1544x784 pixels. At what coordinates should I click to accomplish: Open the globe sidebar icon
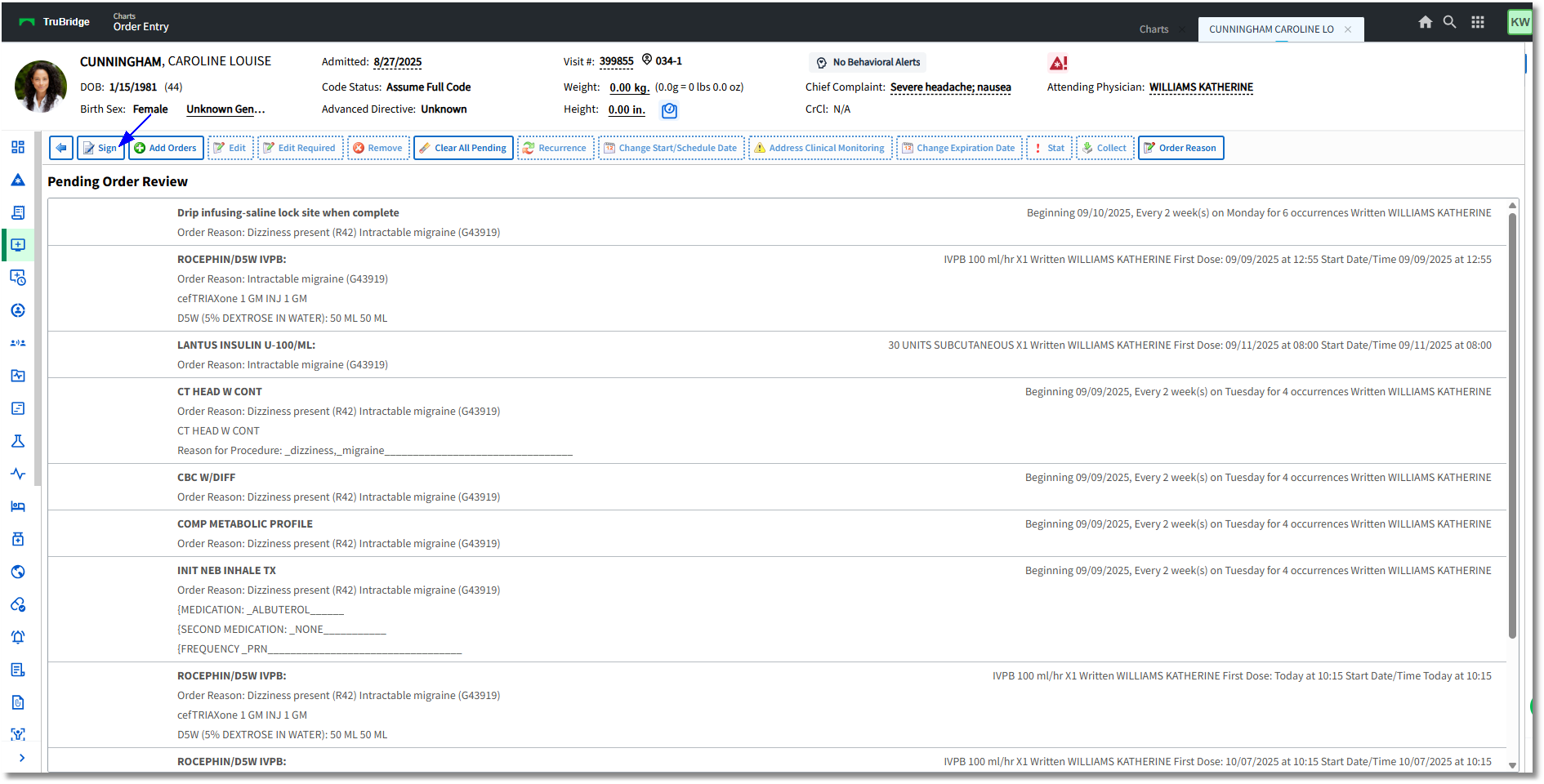coord(18,572)
